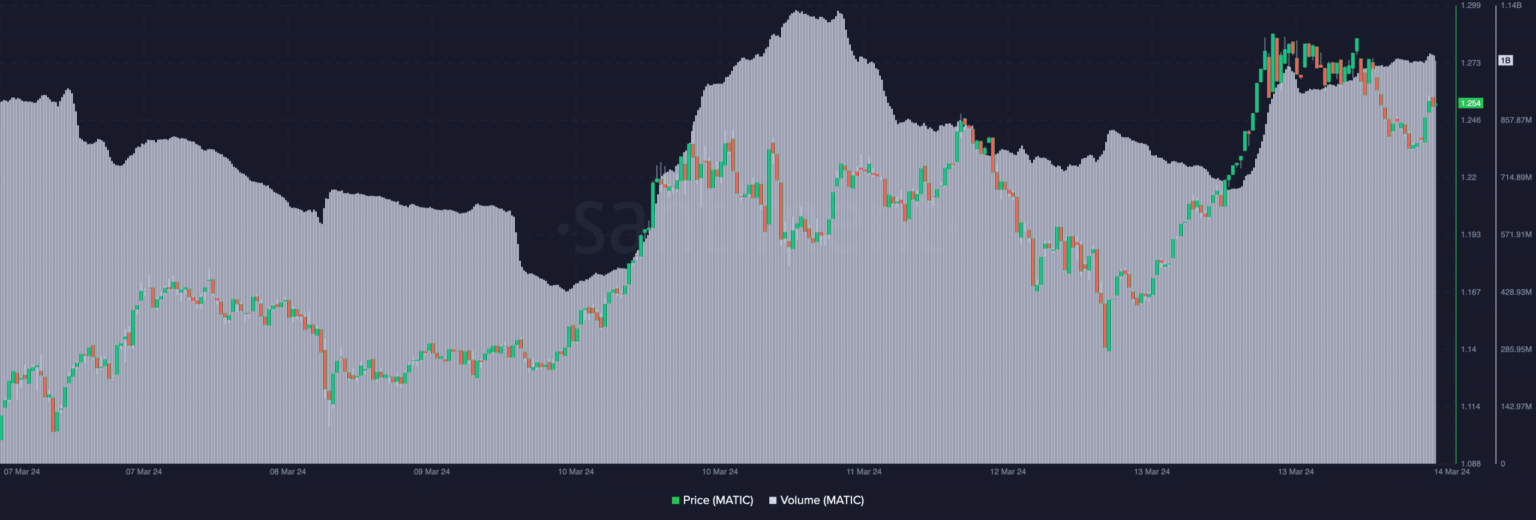
Task: Click the 1.273 price axis value
Action: click(x=1471, y=63)
